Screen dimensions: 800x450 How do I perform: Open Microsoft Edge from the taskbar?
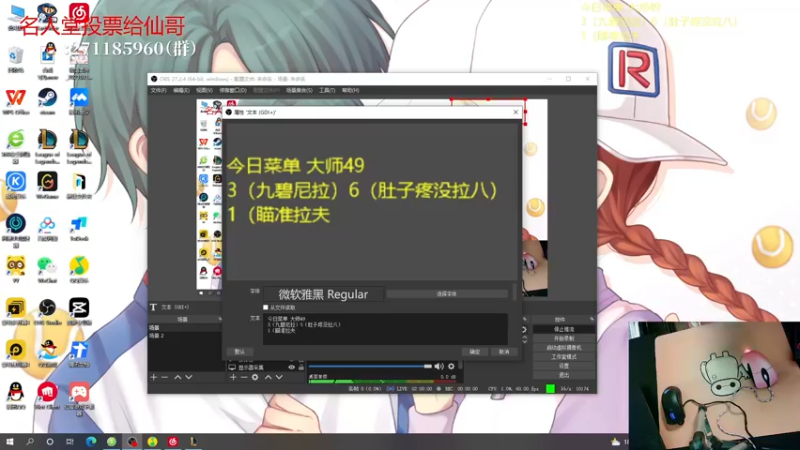tap(91, 442)
